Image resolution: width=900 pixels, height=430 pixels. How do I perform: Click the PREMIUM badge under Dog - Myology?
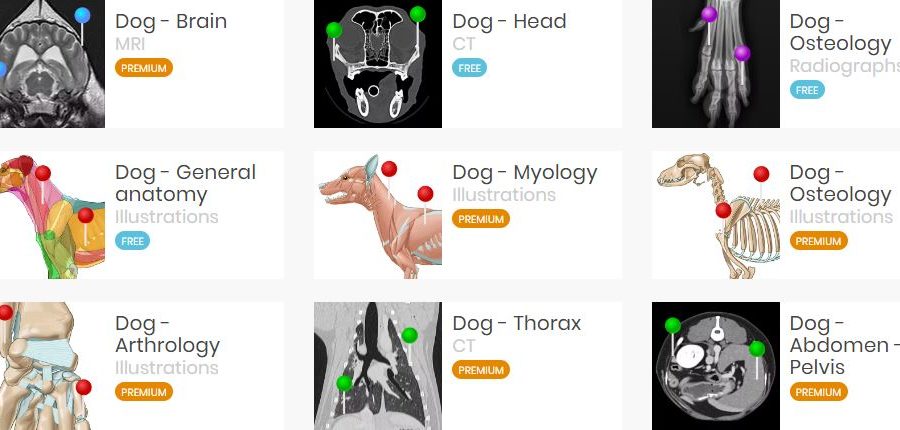point(481,219)
